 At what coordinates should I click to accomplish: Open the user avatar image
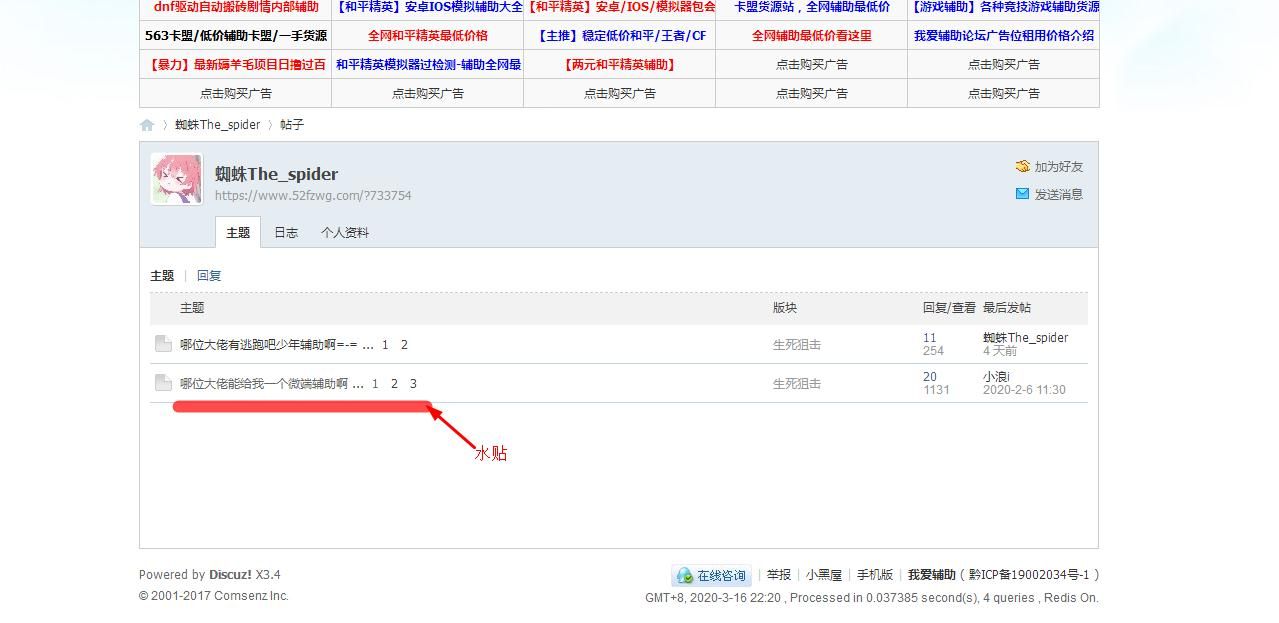(x=177, y=179)
